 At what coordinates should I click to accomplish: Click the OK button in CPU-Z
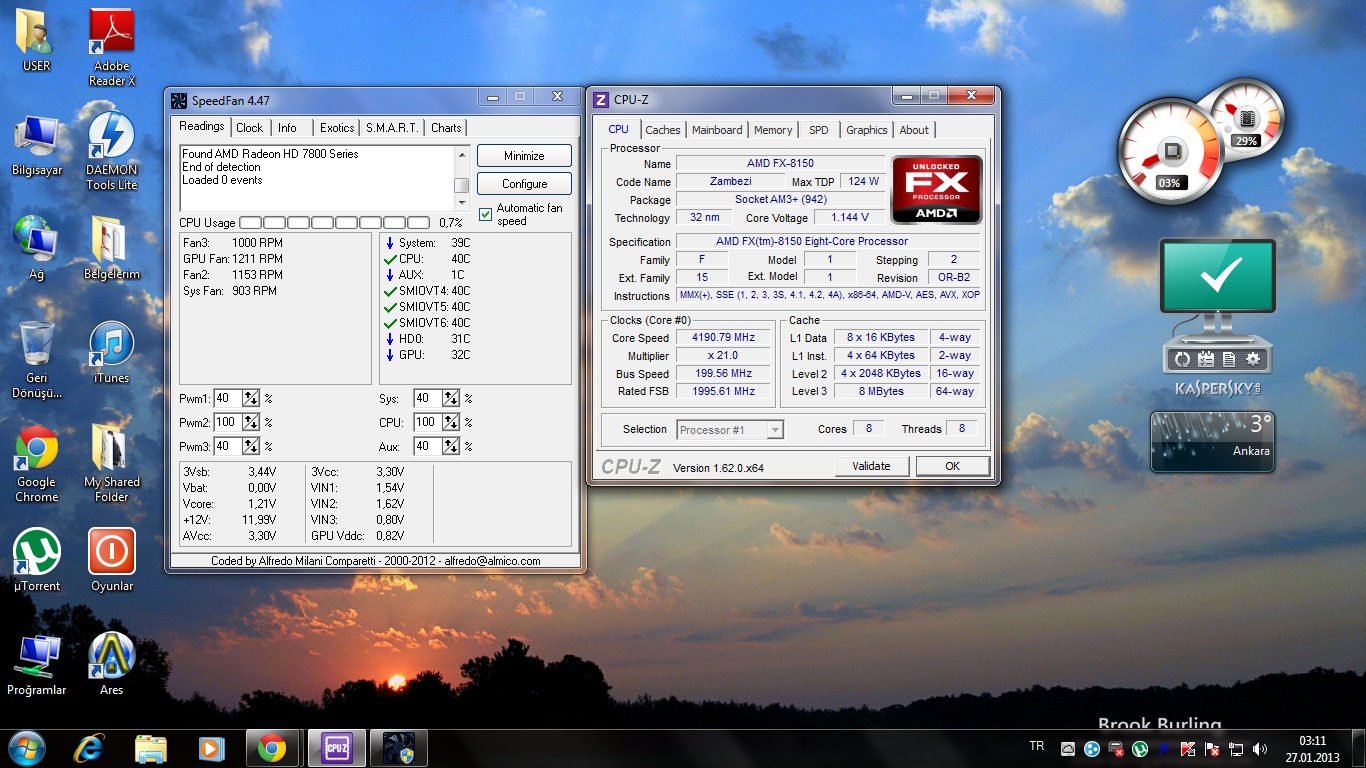click(x=952, y=466)
